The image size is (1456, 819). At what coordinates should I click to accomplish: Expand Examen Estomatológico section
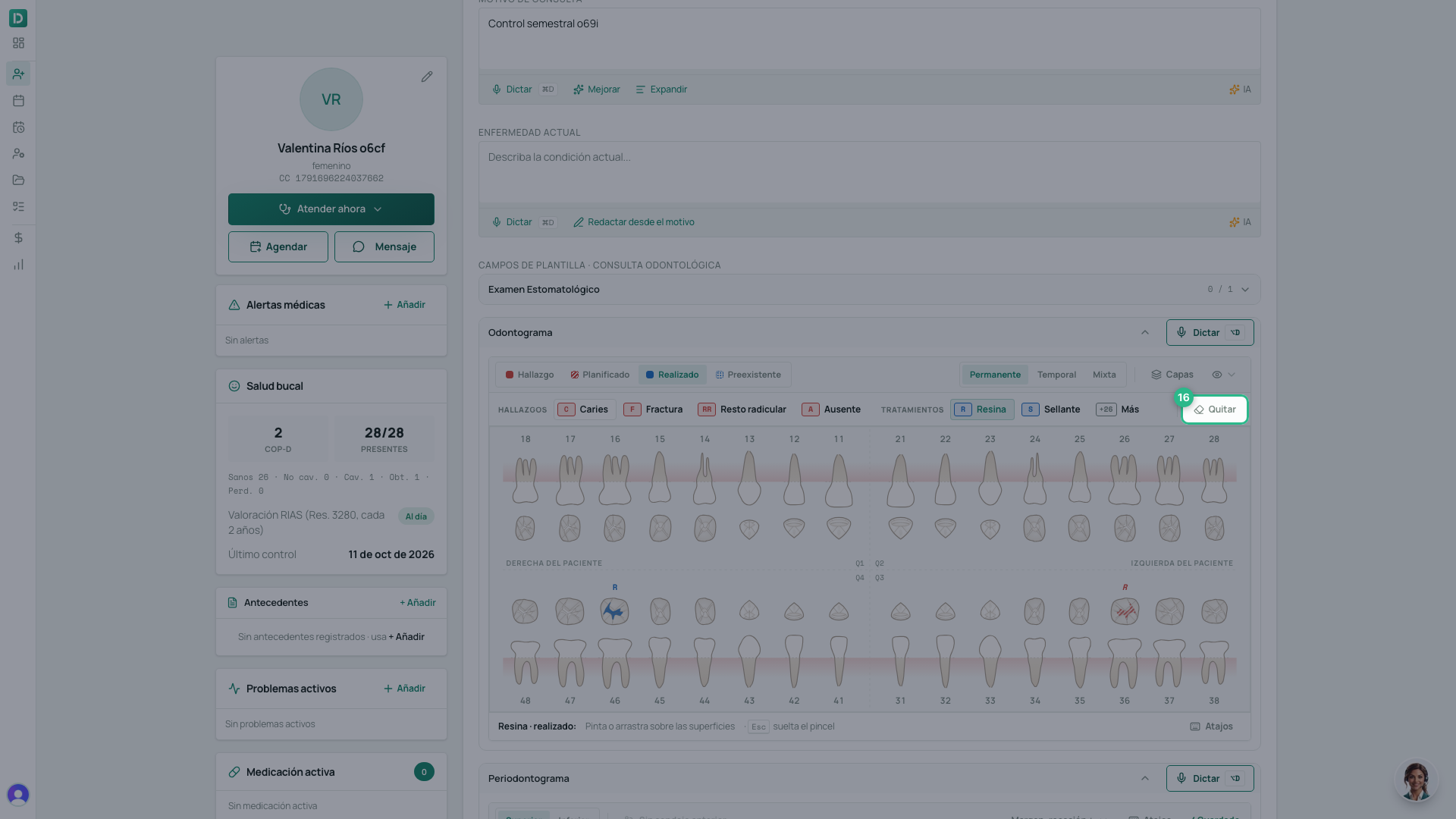pyautogui.click(x=869, y=290)
